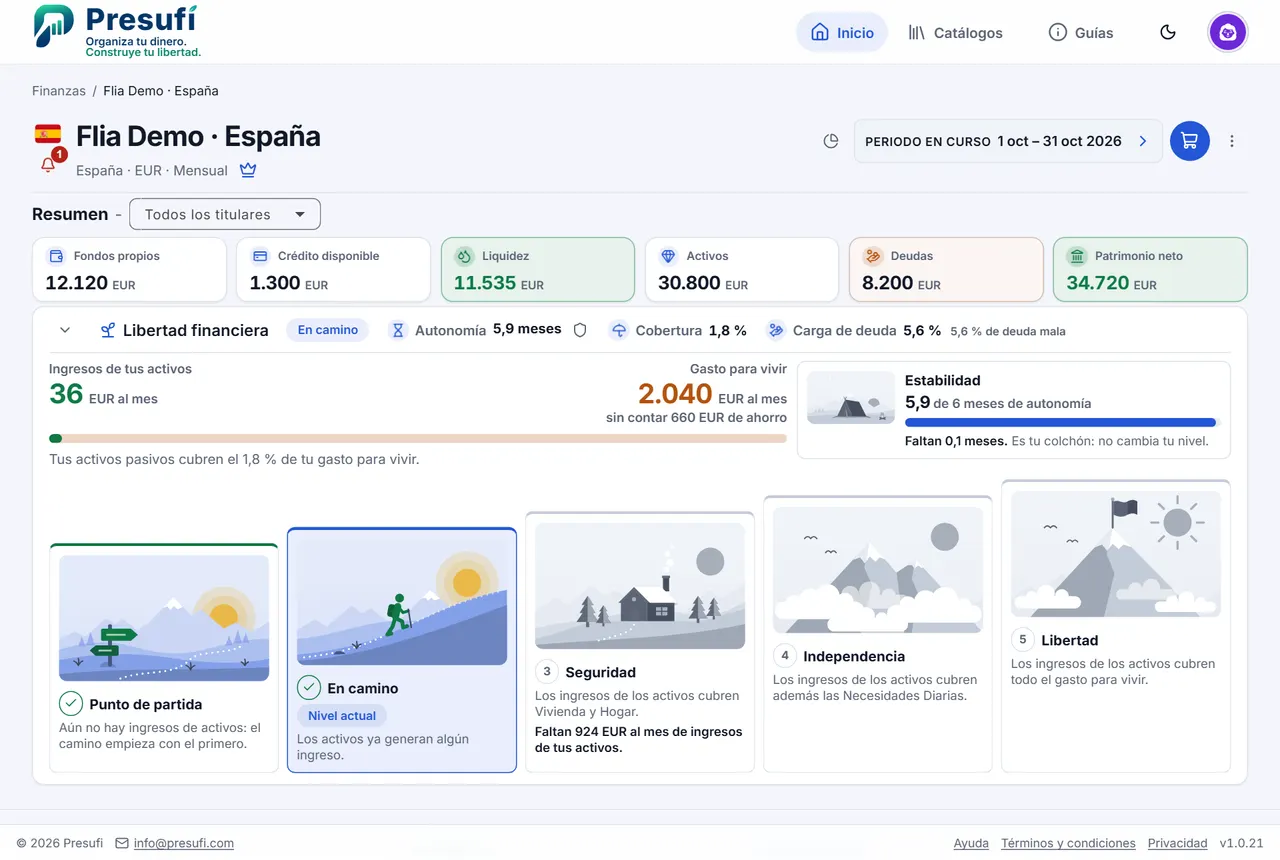
Task: Click the Patrimonio neto bank icon
Action: coord(1077,256)
